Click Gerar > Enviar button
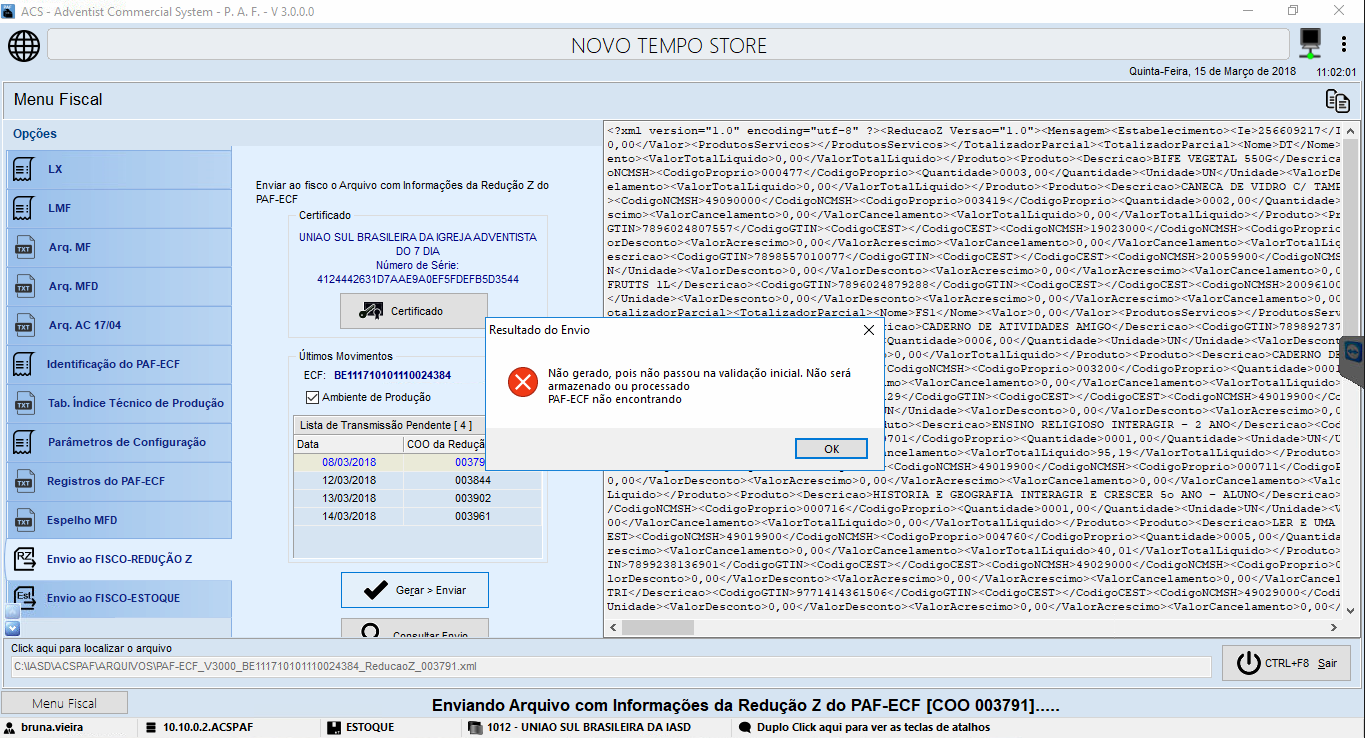1365x738 pixels. point(414,590)
